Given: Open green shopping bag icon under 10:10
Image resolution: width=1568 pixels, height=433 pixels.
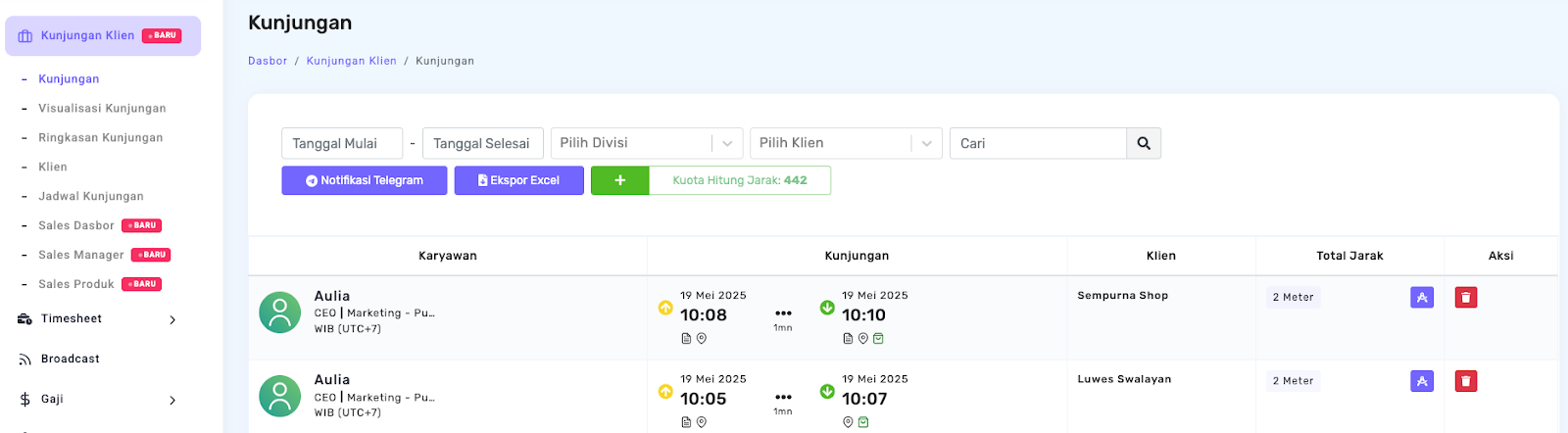Looking at the screenshot, I should [x=878, y=339].
